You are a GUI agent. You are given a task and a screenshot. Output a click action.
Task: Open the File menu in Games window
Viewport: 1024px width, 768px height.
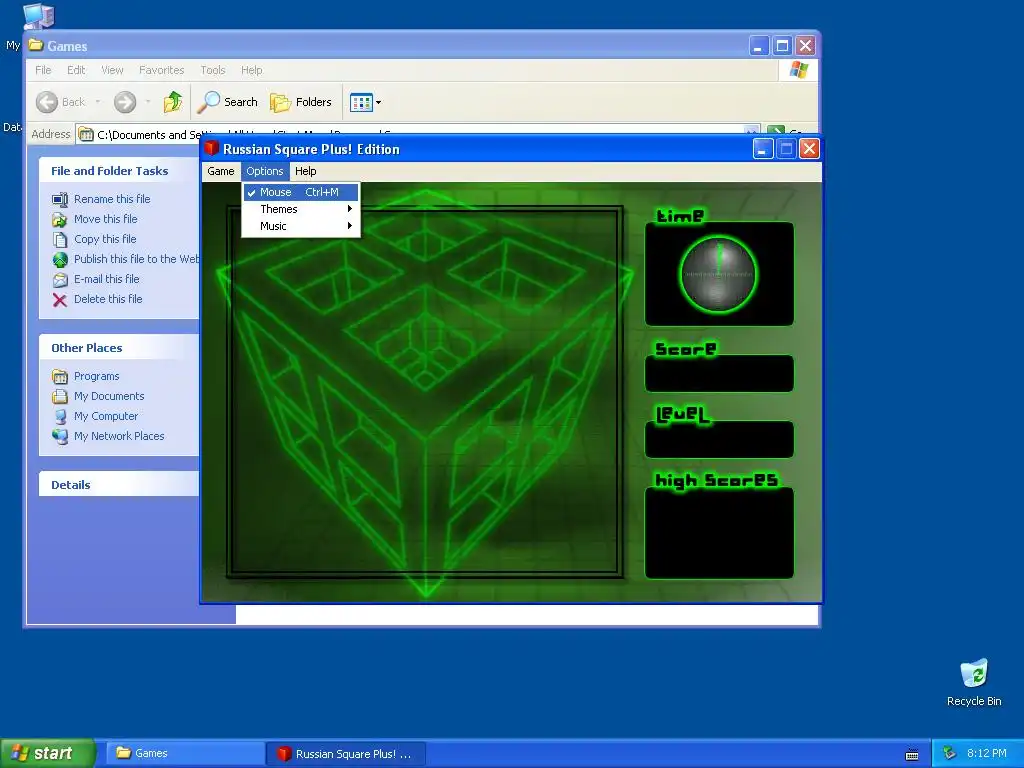43,70
